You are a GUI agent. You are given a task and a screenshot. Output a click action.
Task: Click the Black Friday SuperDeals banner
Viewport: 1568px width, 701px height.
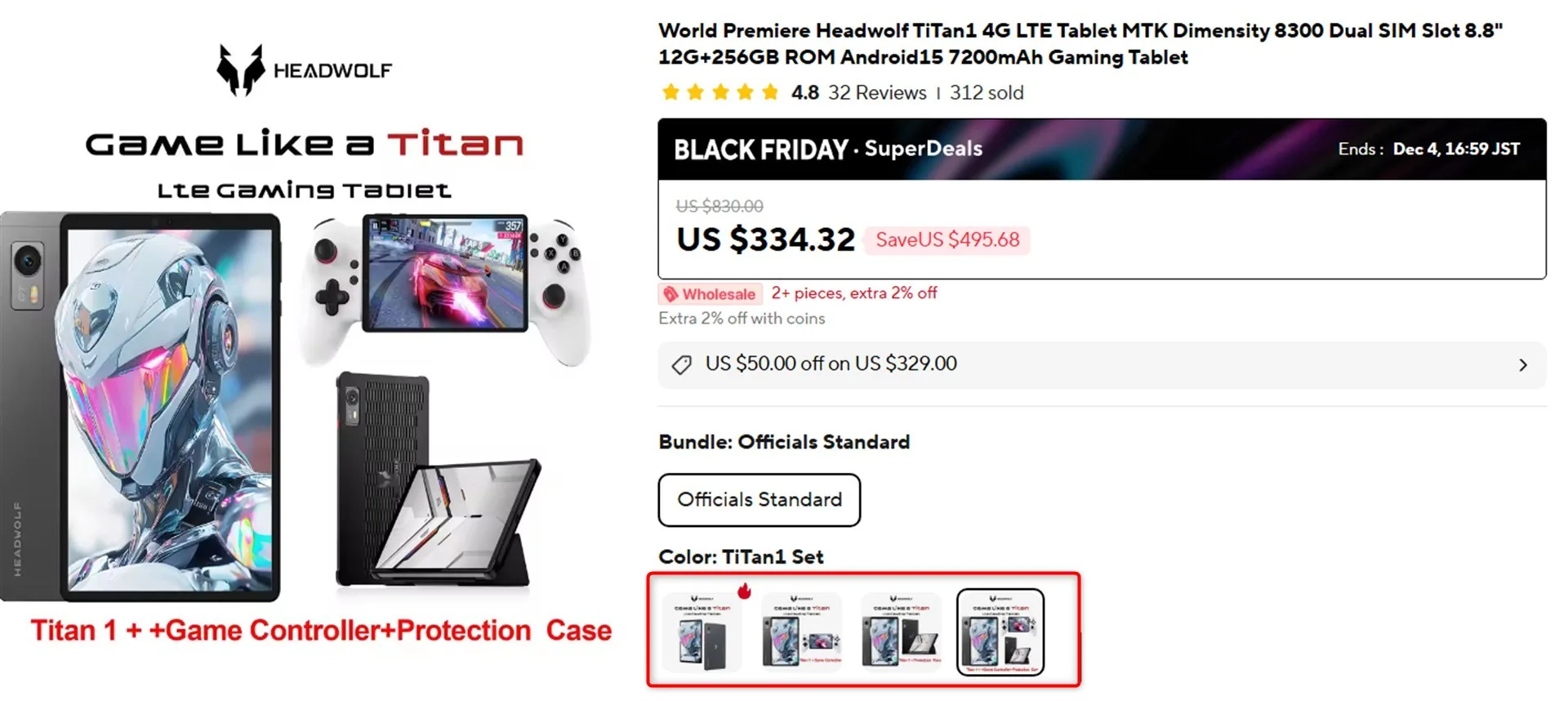click(1102, 150)
